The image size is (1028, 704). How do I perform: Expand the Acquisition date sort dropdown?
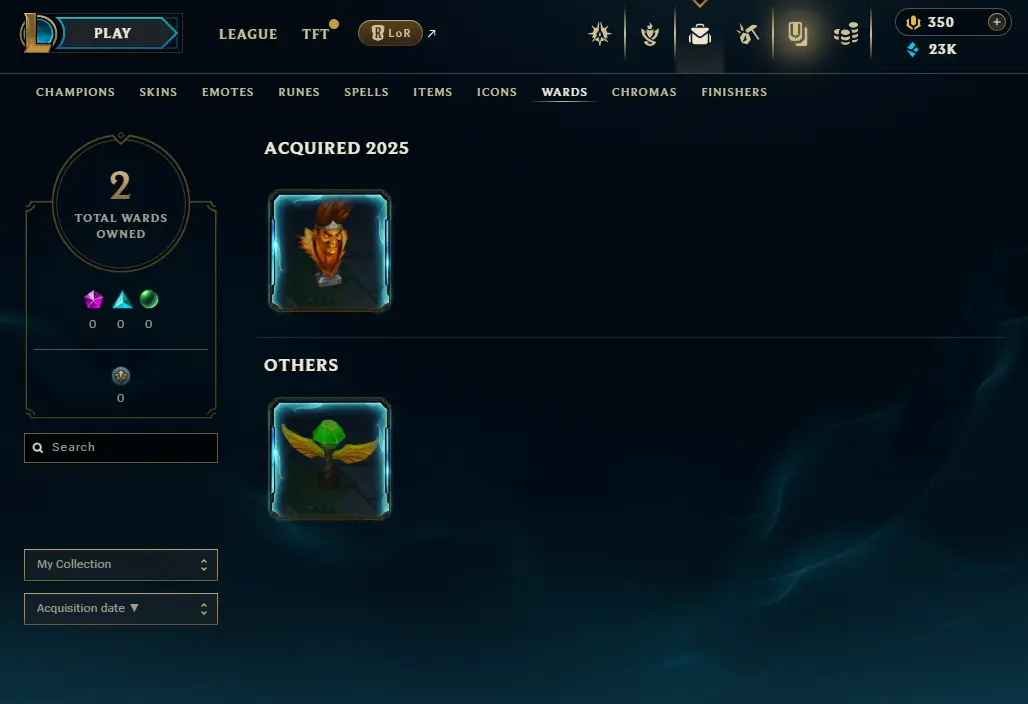tap(121, 608)
